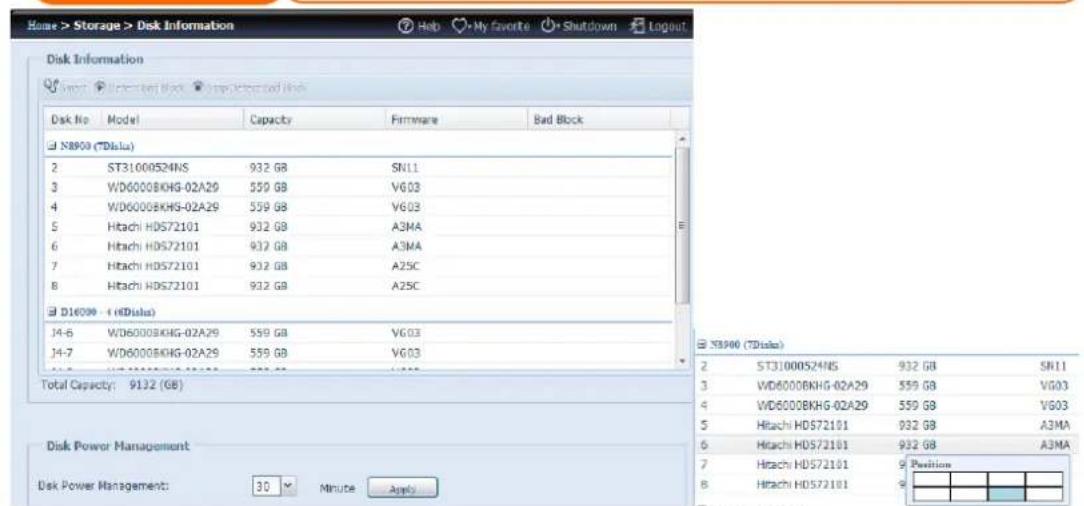Viewport: 1084px width, 506px height.
Task: Select disk 2 row ST31000524NS
Action: tap(359, 167)
